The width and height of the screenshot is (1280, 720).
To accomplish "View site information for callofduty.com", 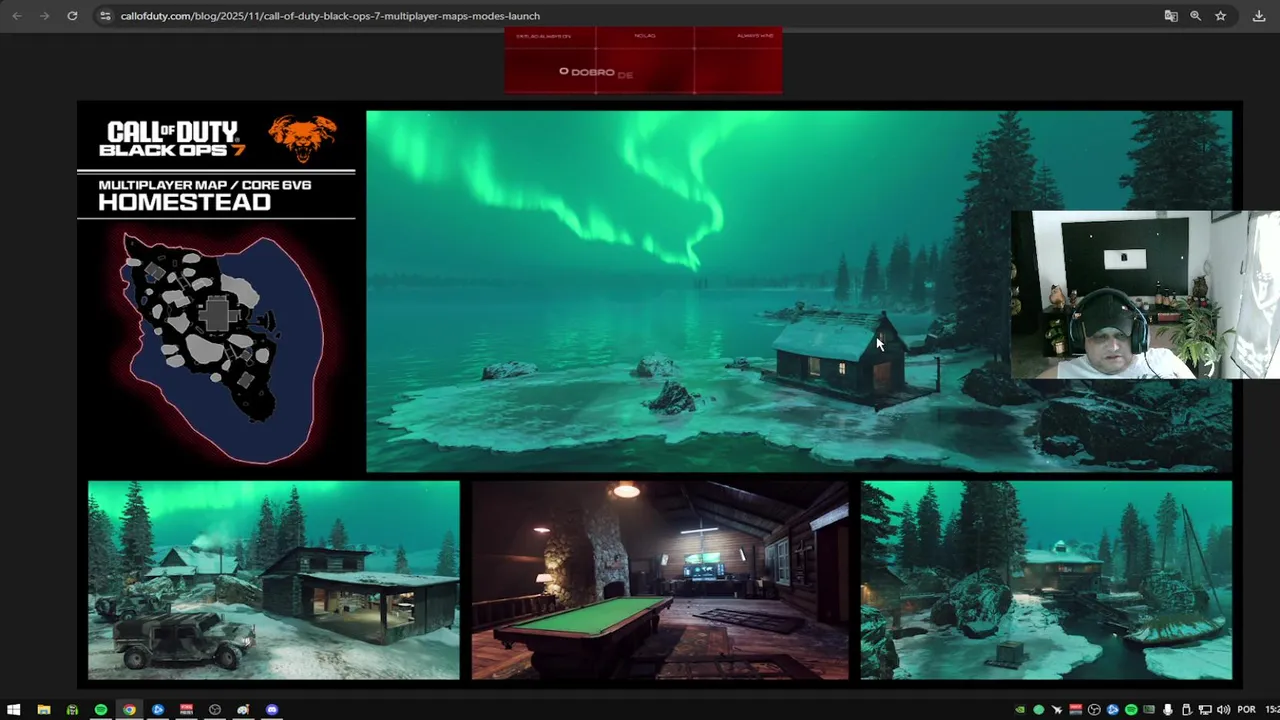I will [x=105, y=16].
